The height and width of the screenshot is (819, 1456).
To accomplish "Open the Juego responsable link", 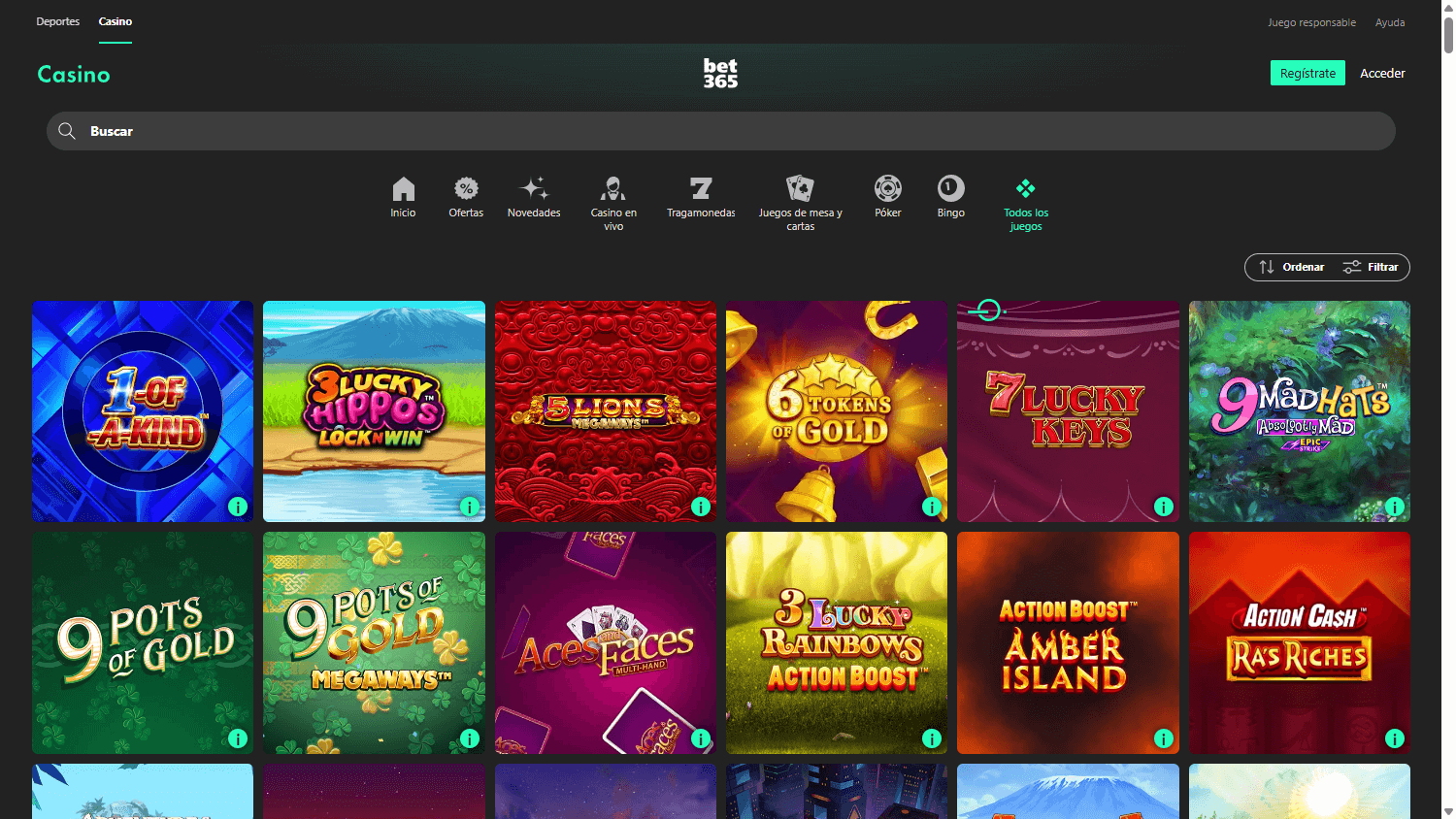I will [x=1311, y=21].
